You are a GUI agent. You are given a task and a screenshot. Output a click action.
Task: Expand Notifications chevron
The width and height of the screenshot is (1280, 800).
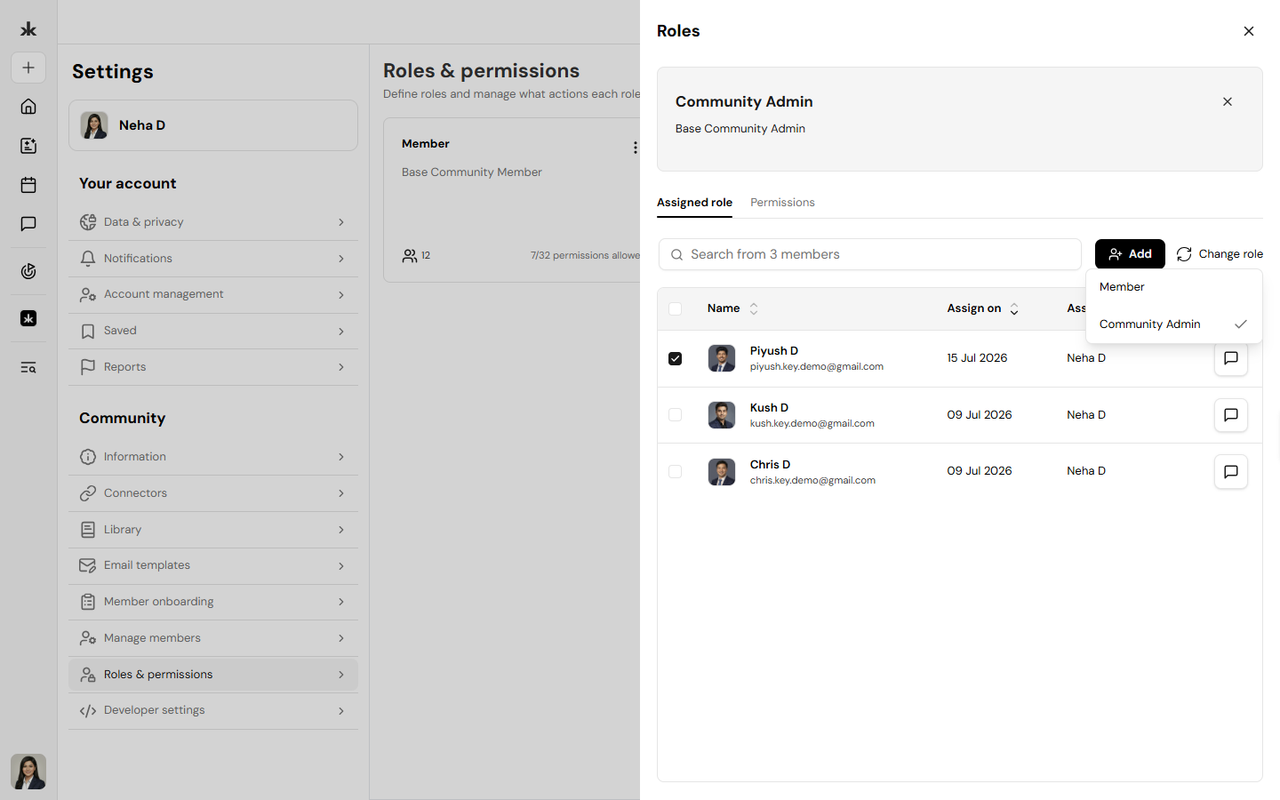341,259
